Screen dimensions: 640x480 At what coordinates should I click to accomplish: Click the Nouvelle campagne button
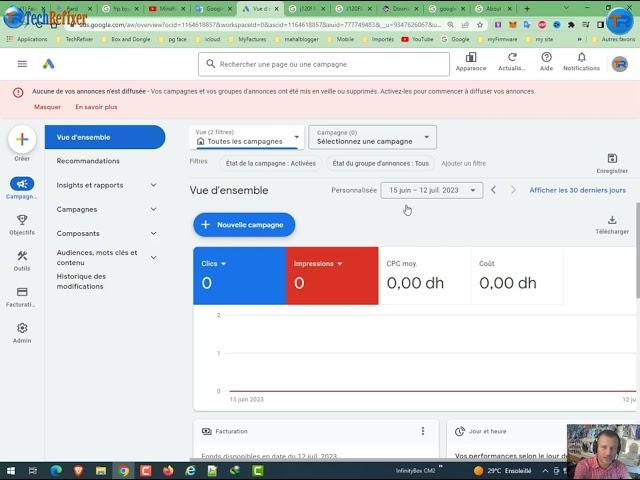point(244,225)
